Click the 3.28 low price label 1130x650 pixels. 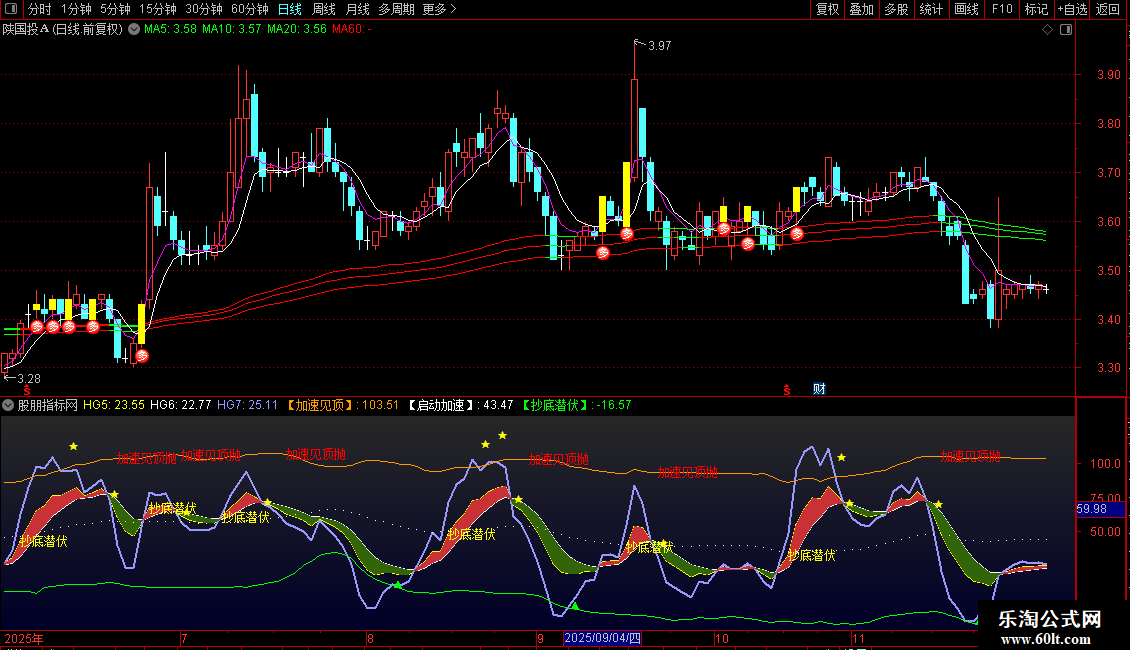29,378
